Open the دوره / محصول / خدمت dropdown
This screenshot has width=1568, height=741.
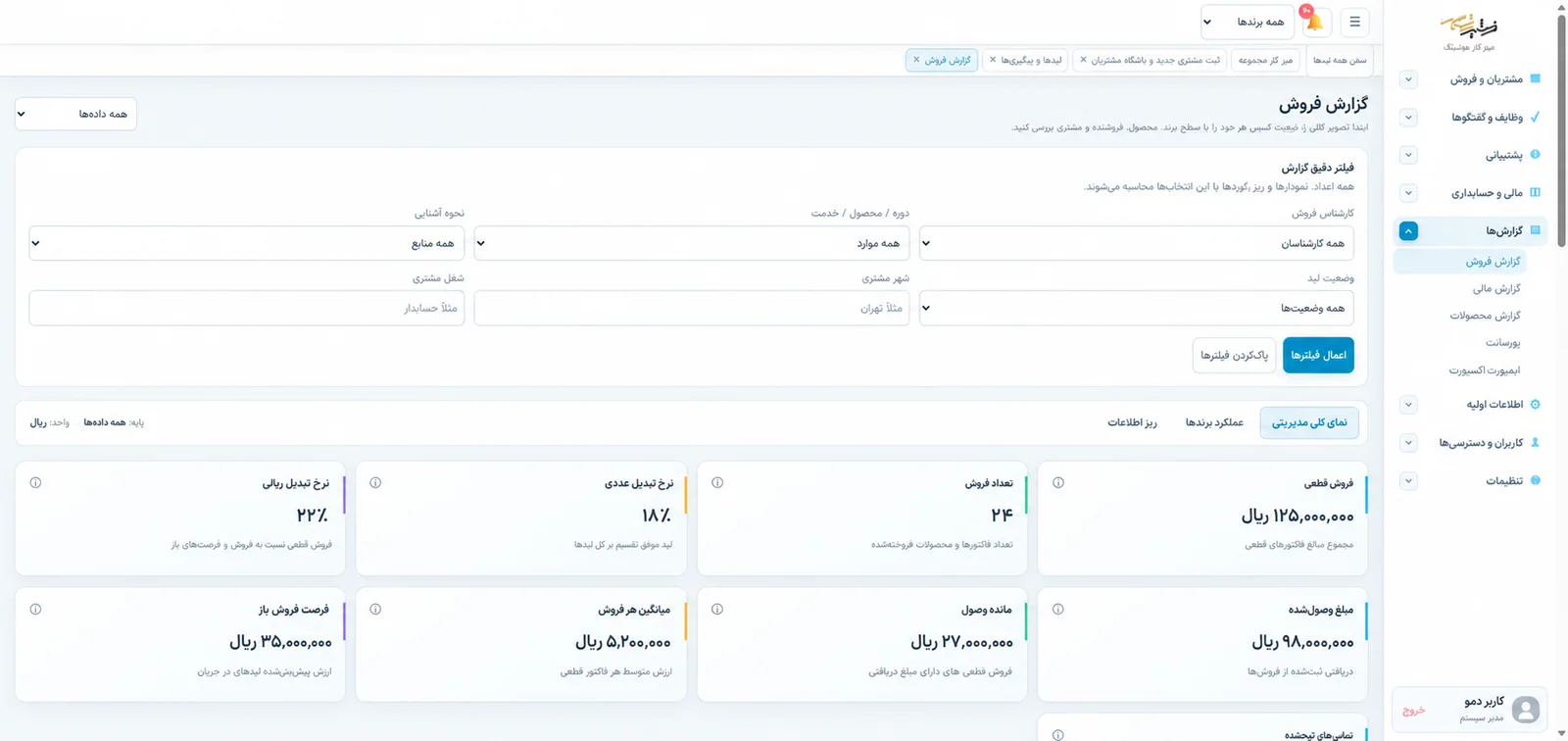click(692, 243)
